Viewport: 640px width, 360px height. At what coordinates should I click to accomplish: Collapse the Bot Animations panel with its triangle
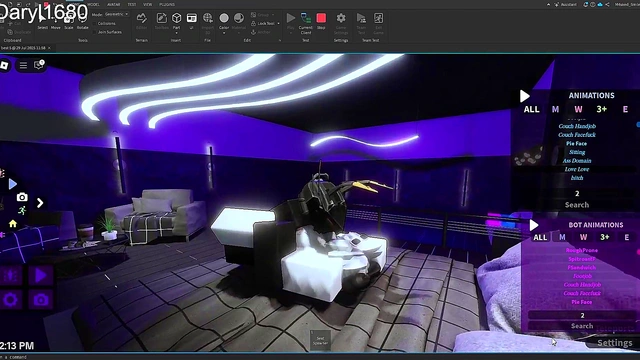pyautogui.click(x=533, y=225)
